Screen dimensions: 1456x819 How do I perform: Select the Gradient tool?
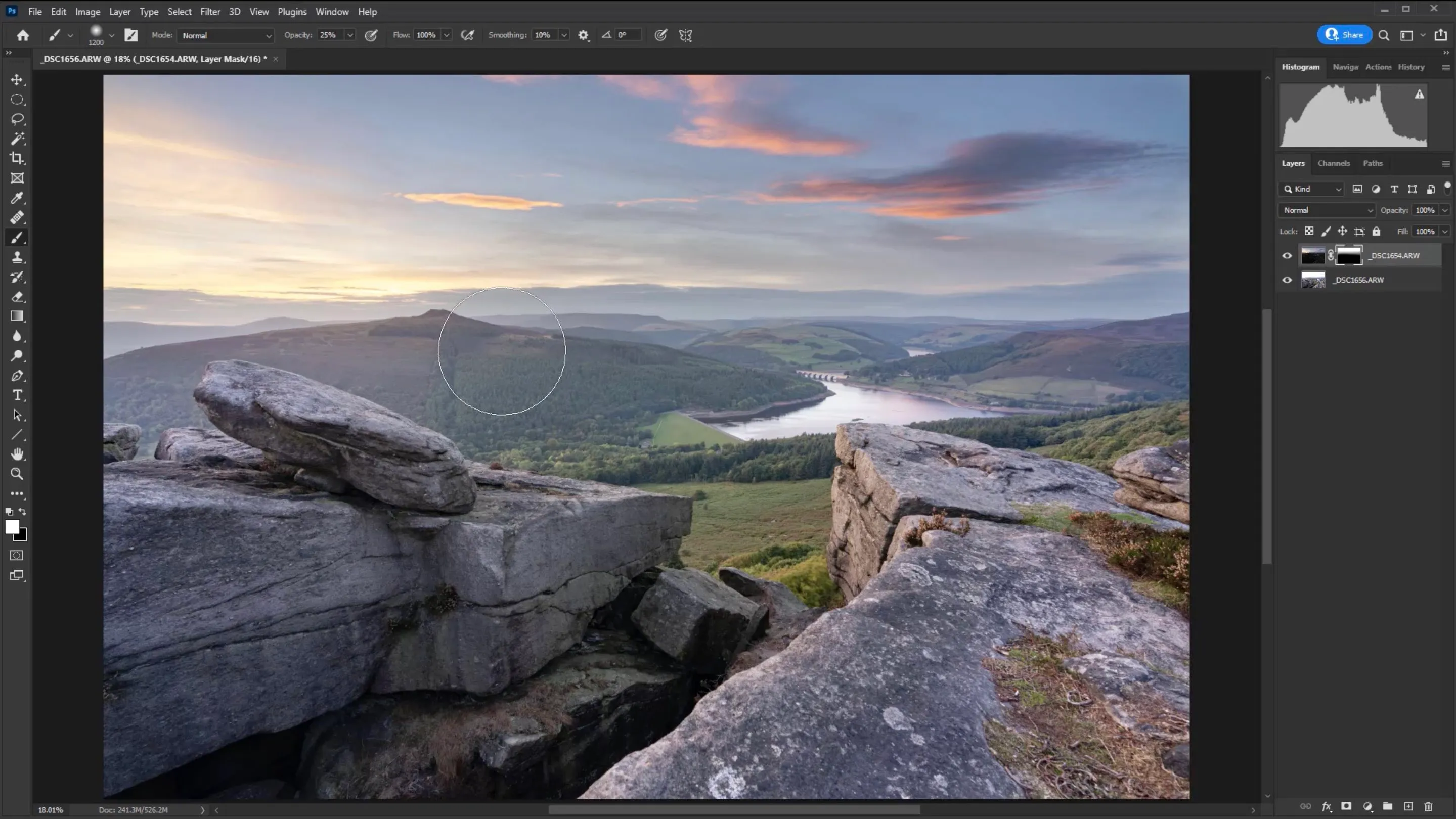17,316
